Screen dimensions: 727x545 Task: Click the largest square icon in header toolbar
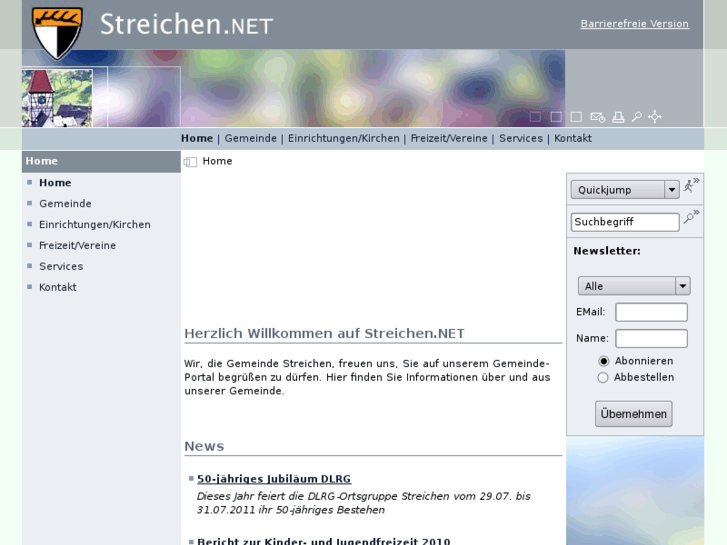tap(576, 117)
